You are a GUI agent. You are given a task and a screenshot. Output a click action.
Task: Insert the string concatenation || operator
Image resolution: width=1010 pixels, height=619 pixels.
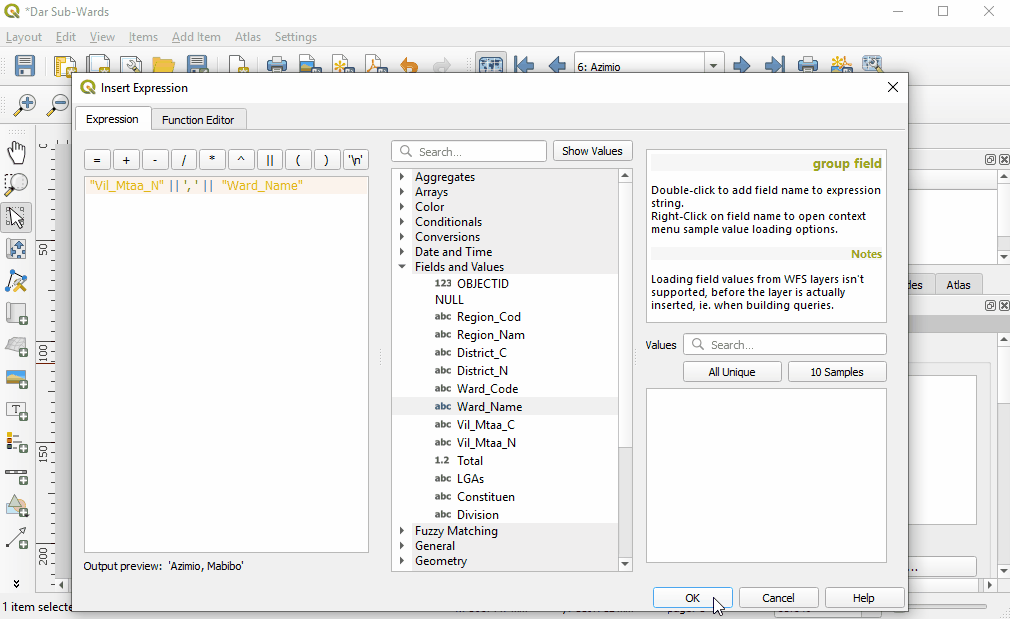pyautogui.click(x=269, y=160)
